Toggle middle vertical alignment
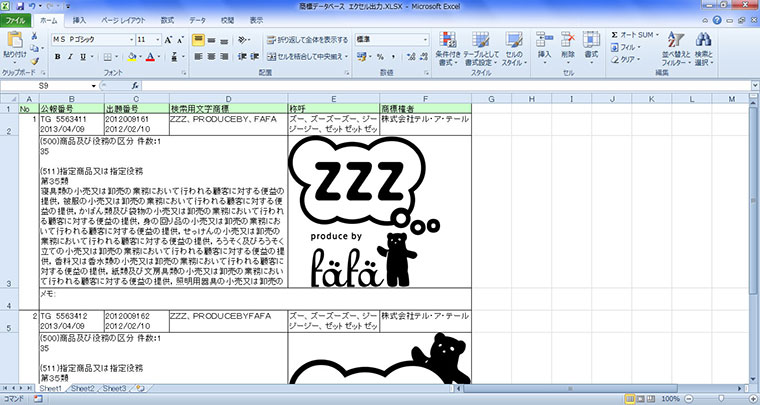This screenshot has height=405, width=760. click(211, 40)
